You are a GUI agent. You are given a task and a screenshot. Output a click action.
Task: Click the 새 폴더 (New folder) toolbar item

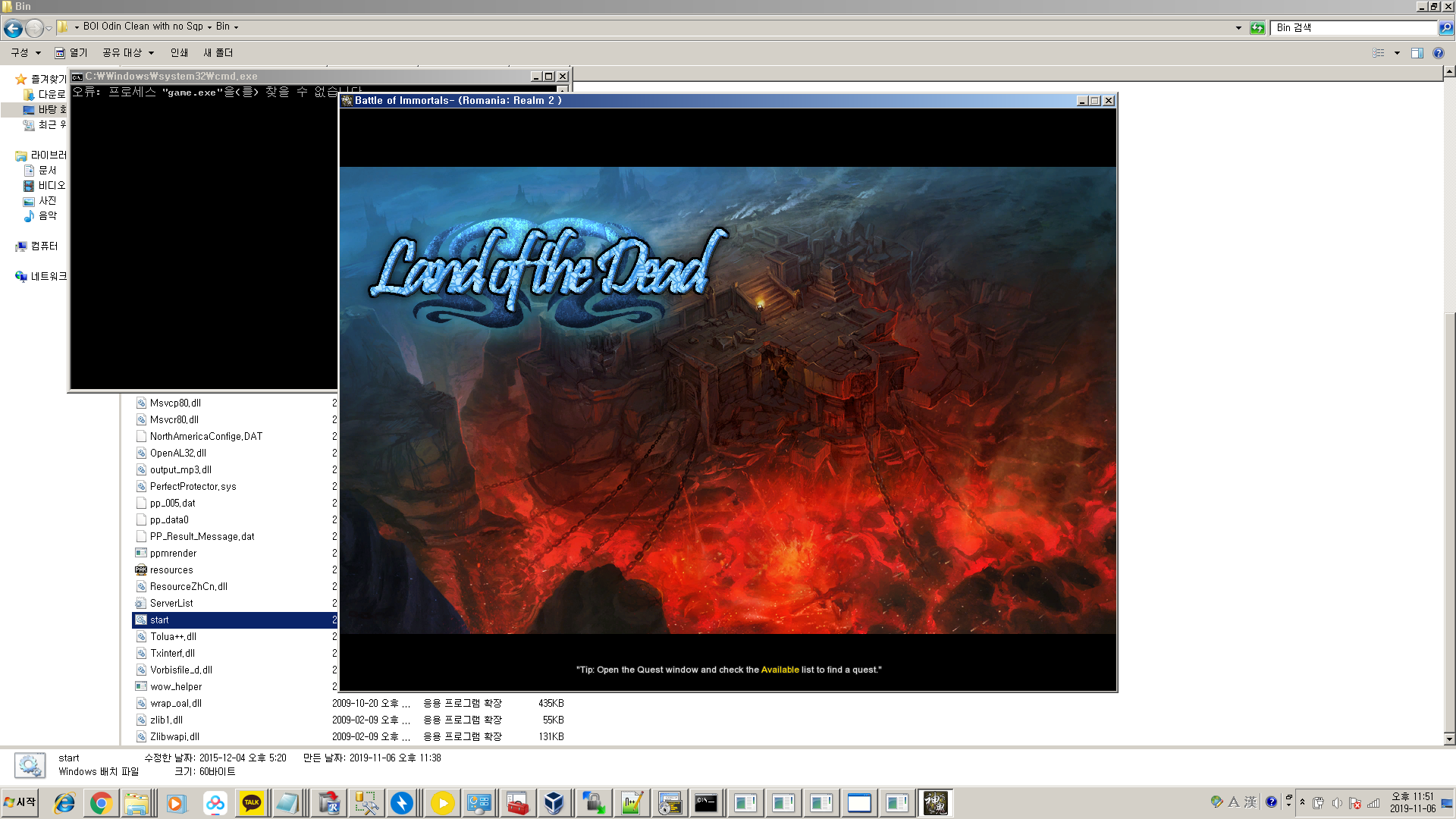point(218,53)
